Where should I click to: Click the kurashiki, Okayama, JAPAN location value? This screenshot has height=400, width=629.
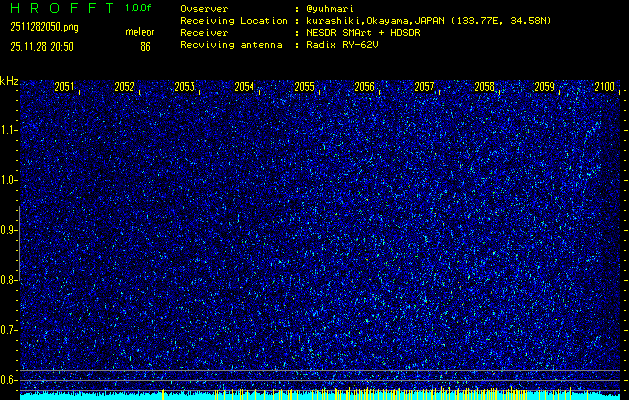click(x=428, y=21)
